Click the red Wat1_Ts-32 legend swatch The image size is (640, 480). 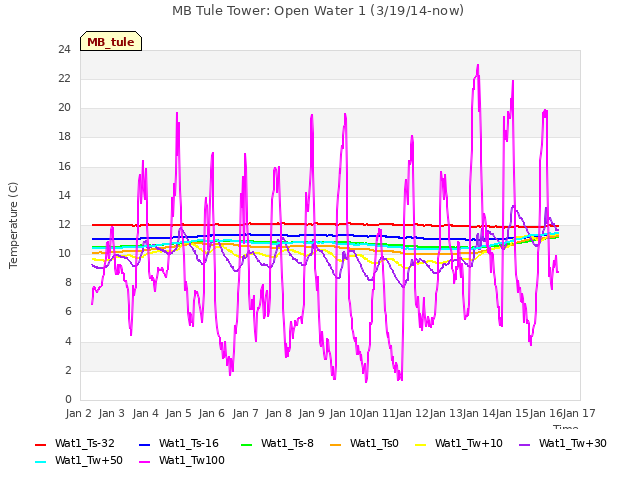click(x=41, y=444)
